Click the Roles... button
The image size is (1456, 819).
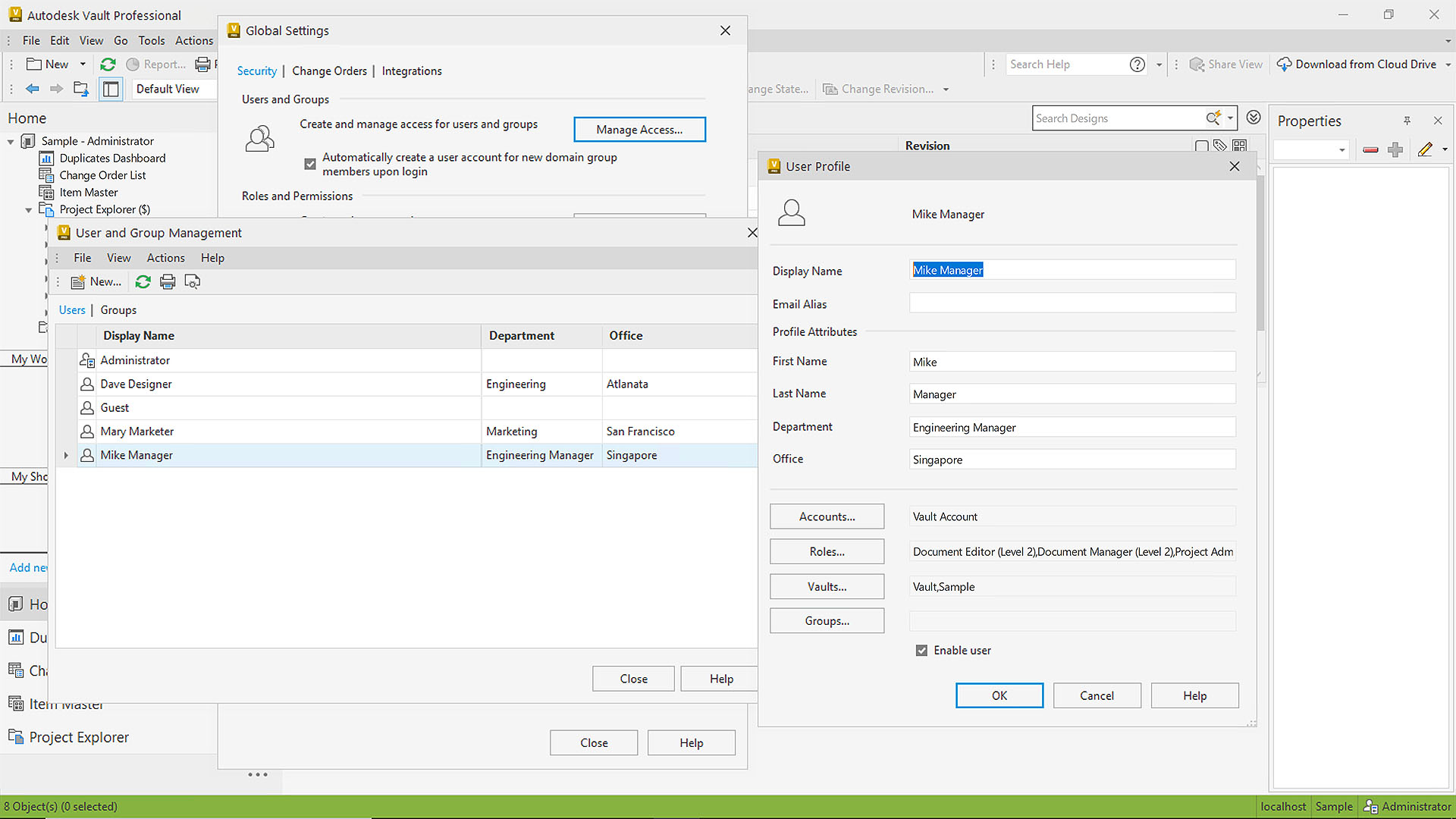point(827,552)
